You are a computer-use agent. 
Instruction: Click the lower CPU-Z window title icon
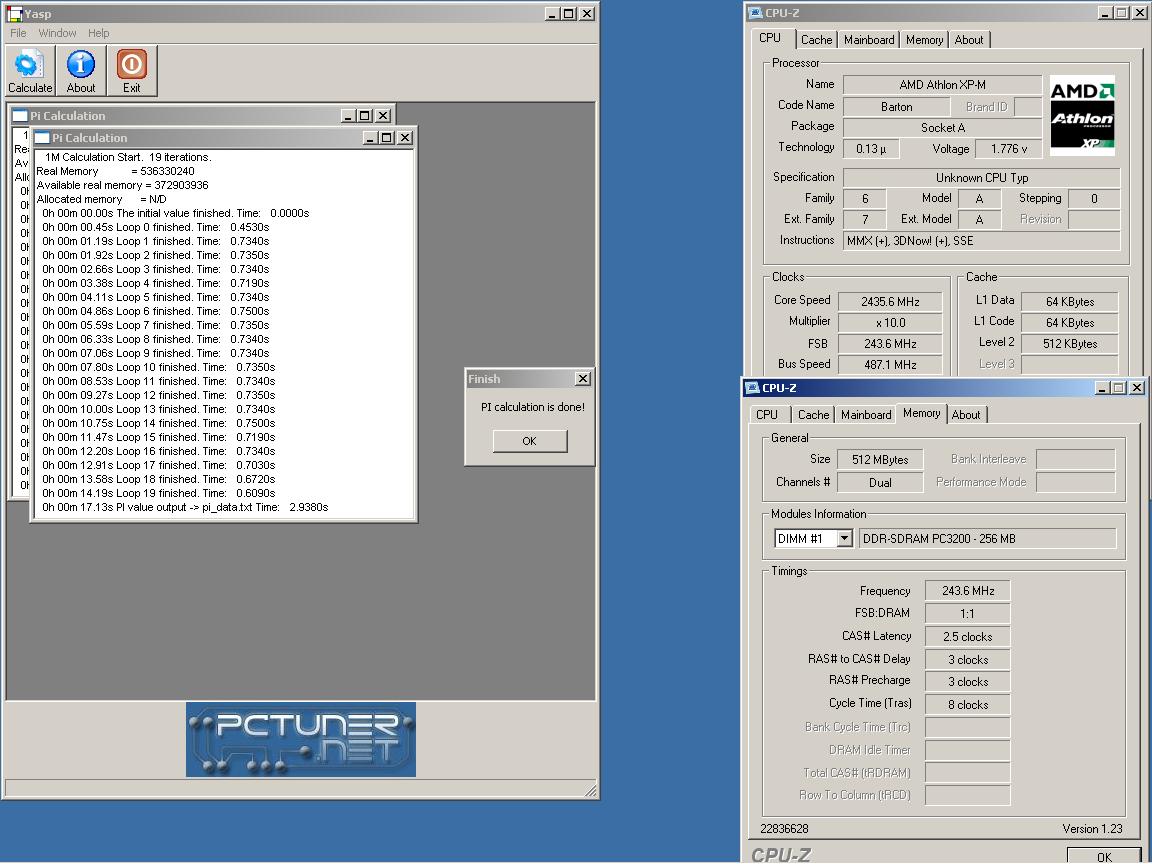coord(752,387)
